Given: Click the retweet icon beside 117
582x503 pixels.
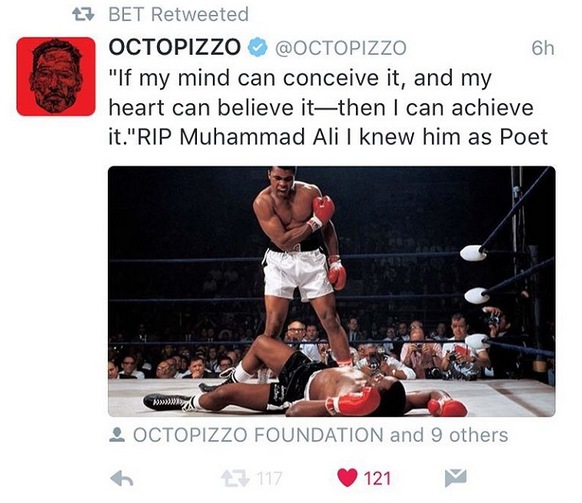Looking at the screenshot, I should click(235, 478).
